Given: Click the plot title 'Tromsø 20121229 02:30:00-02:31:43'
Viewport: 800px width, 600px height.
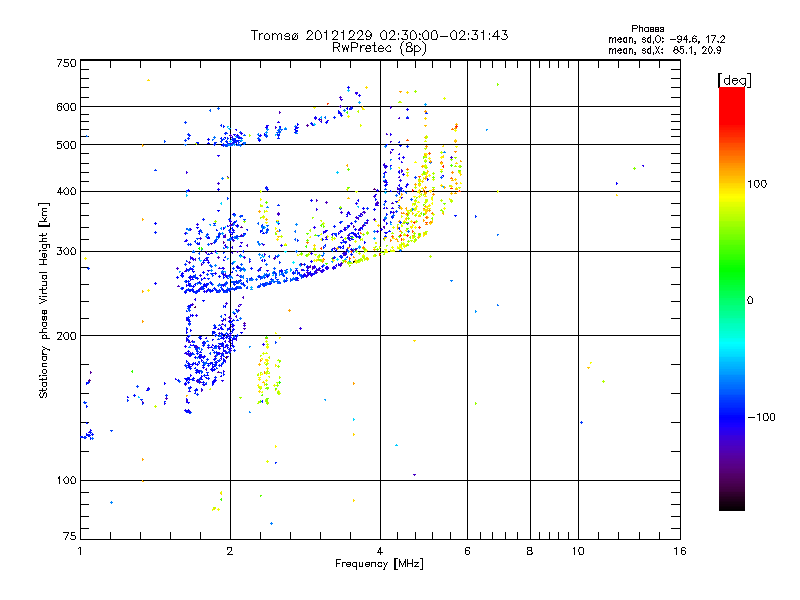Looking at the screenshot, I should point(379,35).
